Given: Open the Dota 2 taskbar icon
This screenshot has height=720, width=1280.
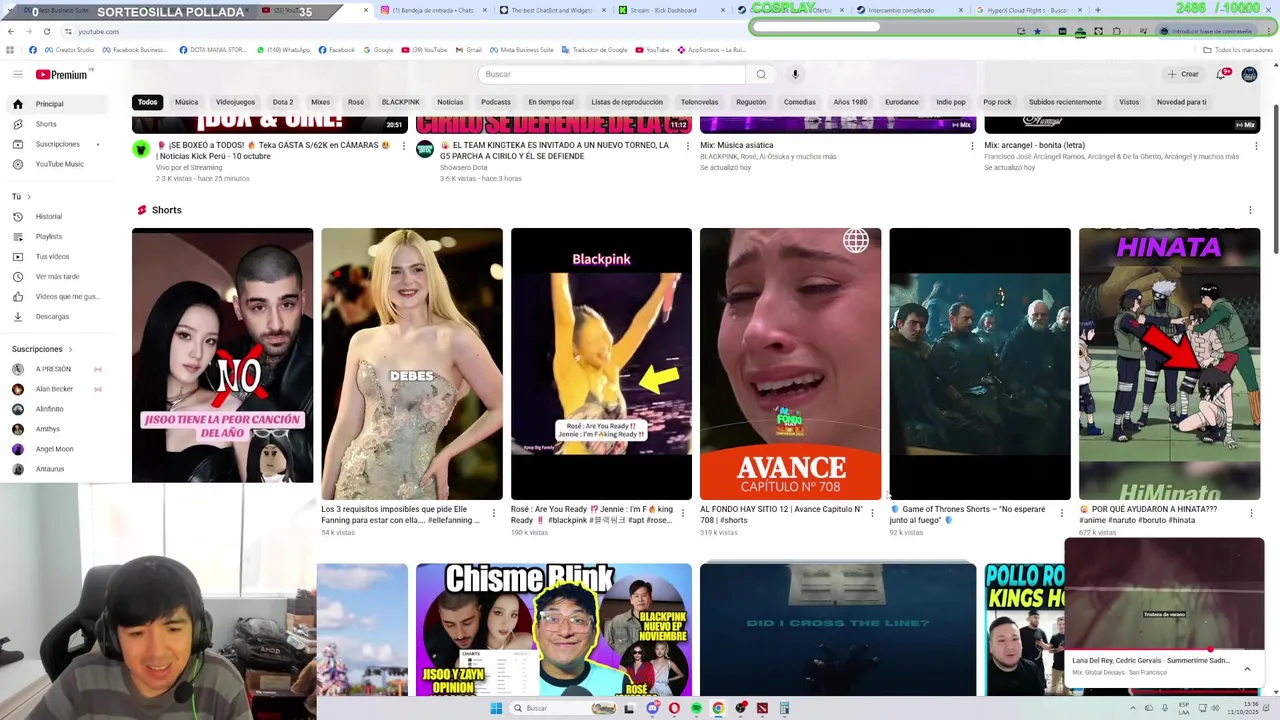Looking at the screenshot, I should click(762, 708).
